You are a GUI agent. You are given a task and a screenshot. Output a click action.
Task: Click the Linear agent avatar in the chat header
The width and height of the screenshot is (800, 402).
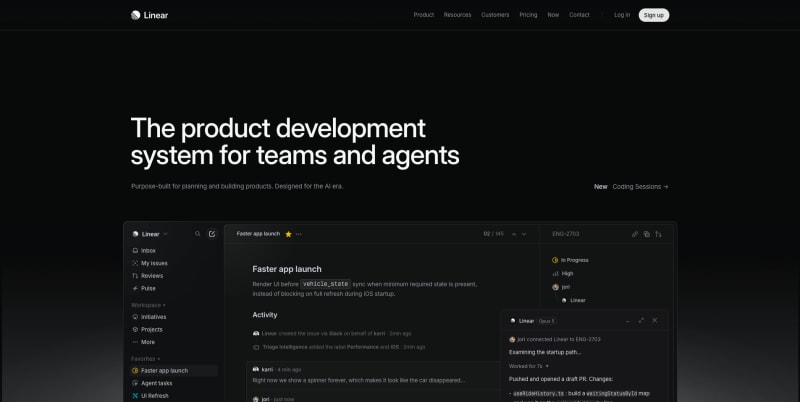click(x=513, y=321)
